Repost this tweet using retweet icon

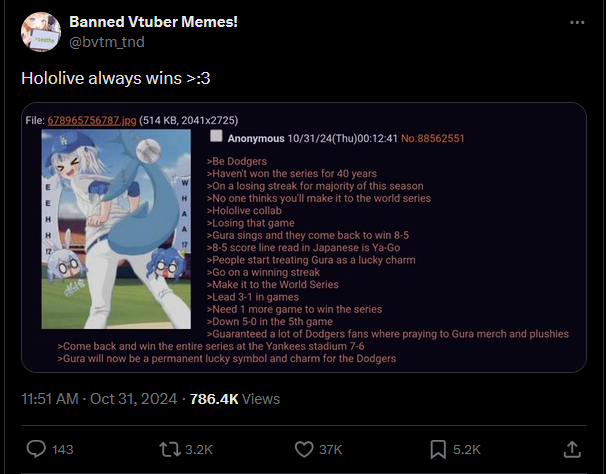[170, 449]
